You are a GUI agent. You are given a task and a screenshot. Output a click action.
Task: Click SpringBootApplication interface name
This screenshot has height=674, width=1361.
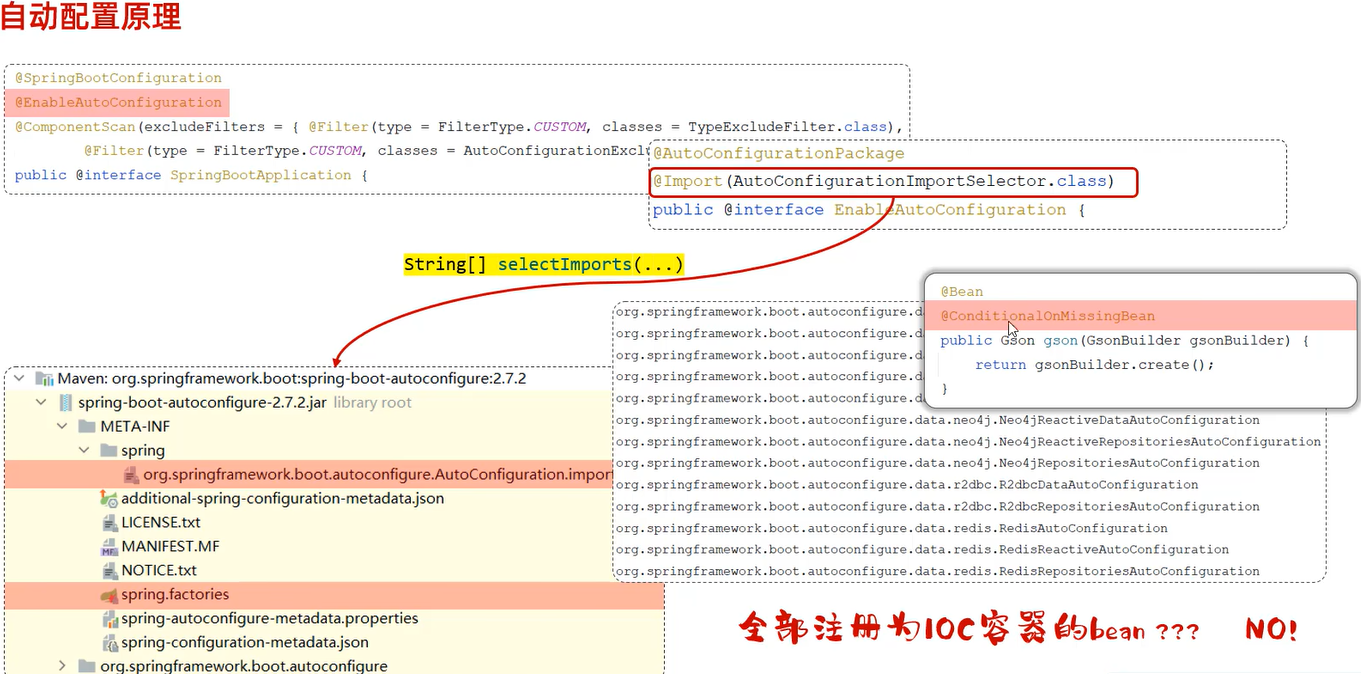(261, 175)
